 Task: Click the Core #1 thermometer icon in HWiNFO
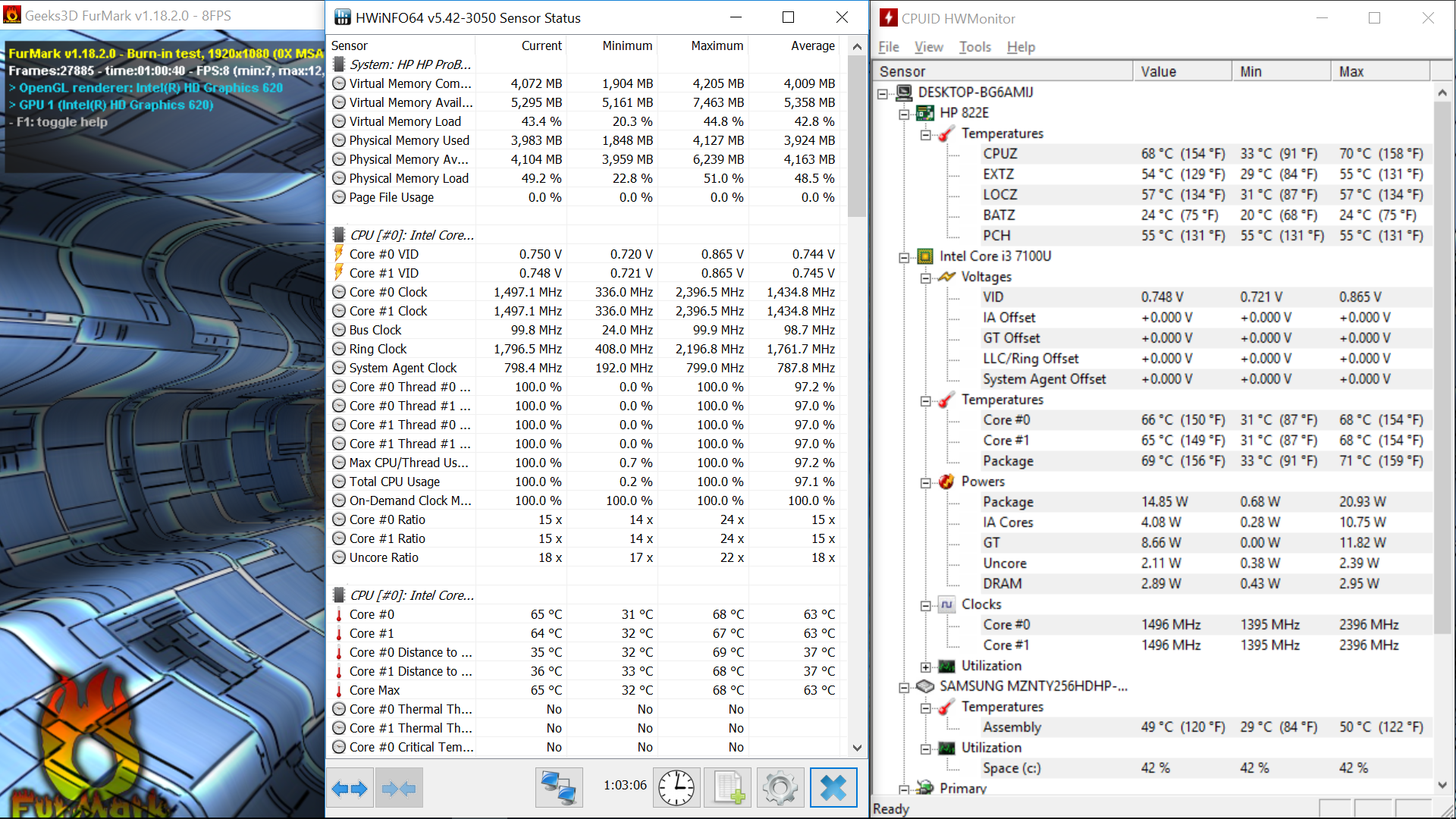coord(339,633)
